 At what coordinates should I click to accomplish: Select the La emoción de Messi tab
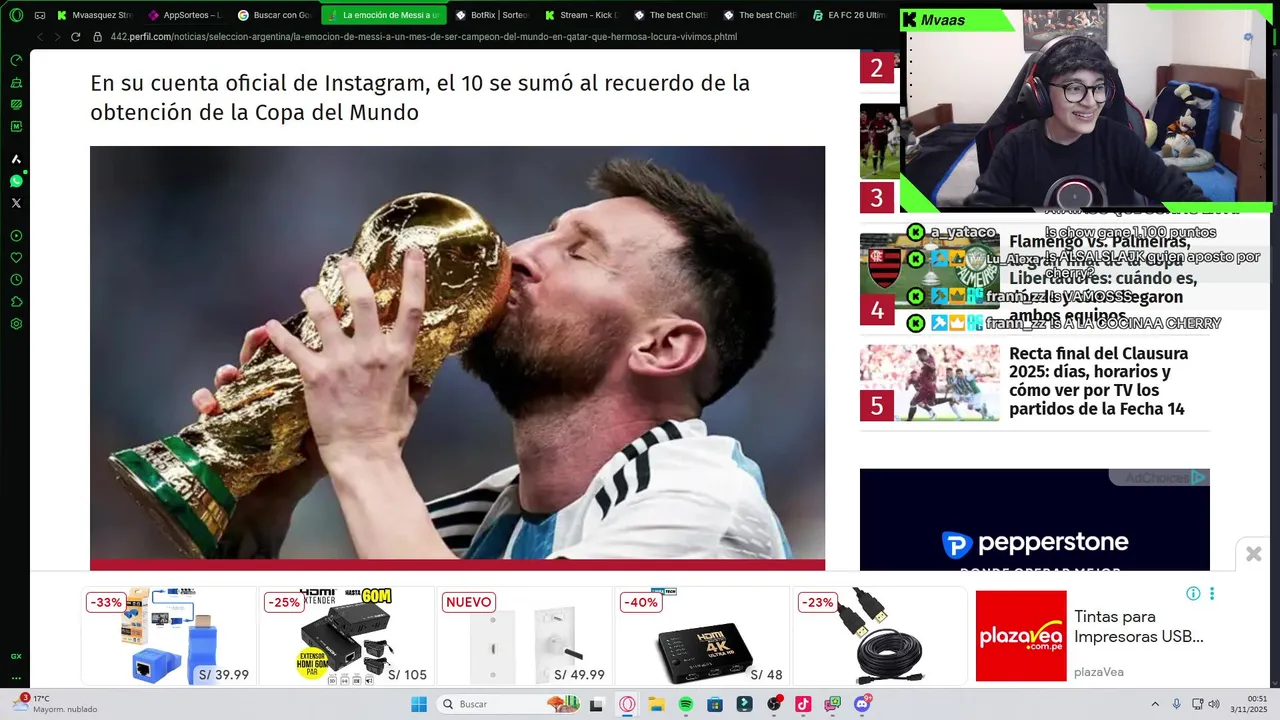[383, 15]
